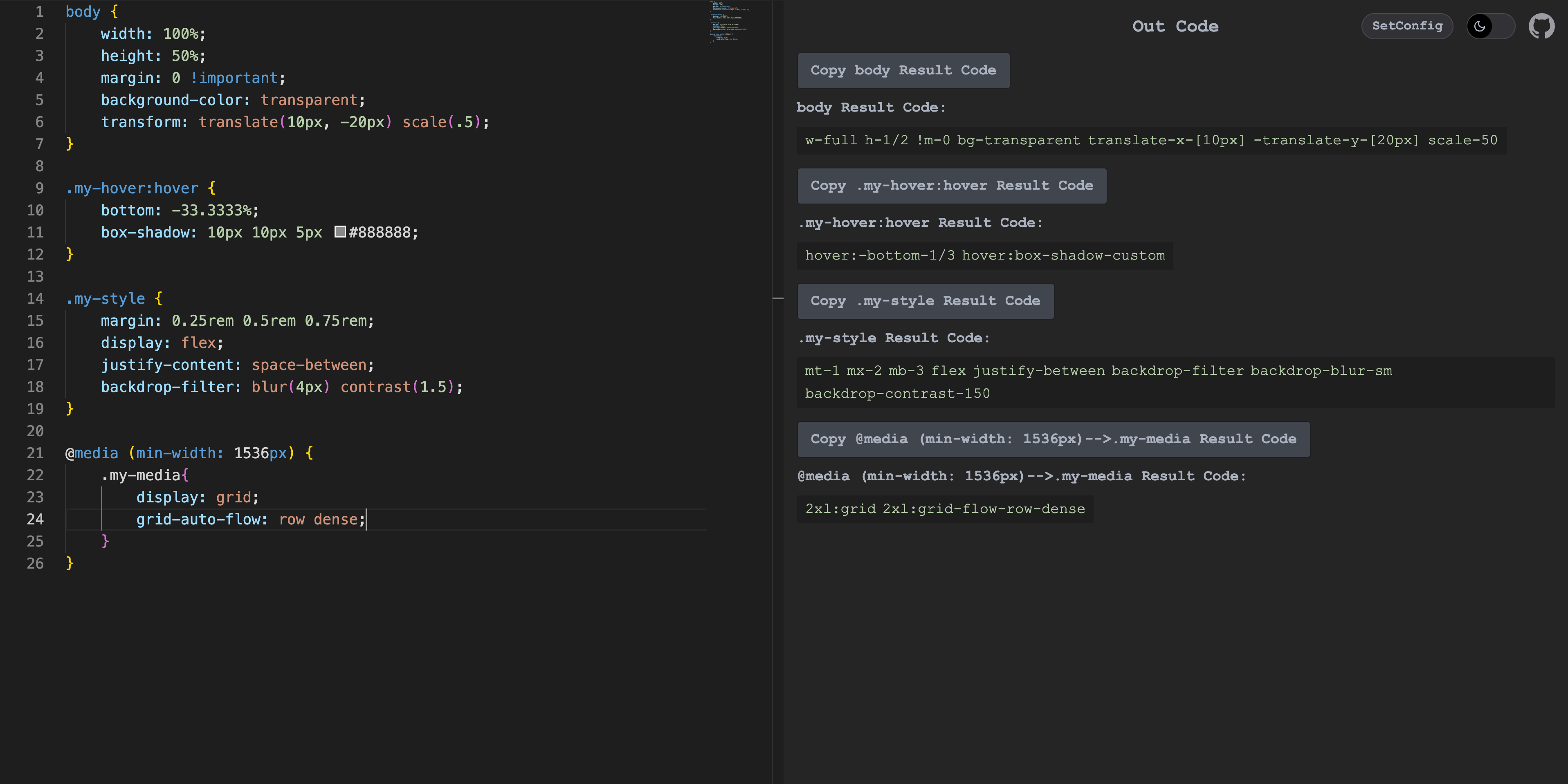This screenshot has width=1568, height=784.
Task: Click line number 24 in the editor
Action: tap(35, 520)
